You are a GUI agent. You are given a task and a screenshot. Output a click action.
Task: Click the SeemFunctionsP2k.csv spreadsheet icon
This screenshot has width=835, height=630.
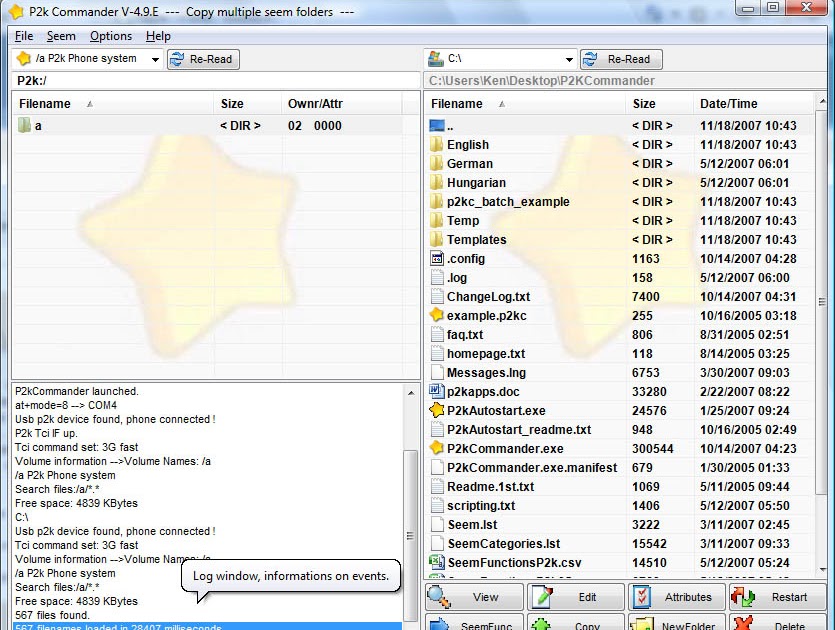(x=437, y=562)
